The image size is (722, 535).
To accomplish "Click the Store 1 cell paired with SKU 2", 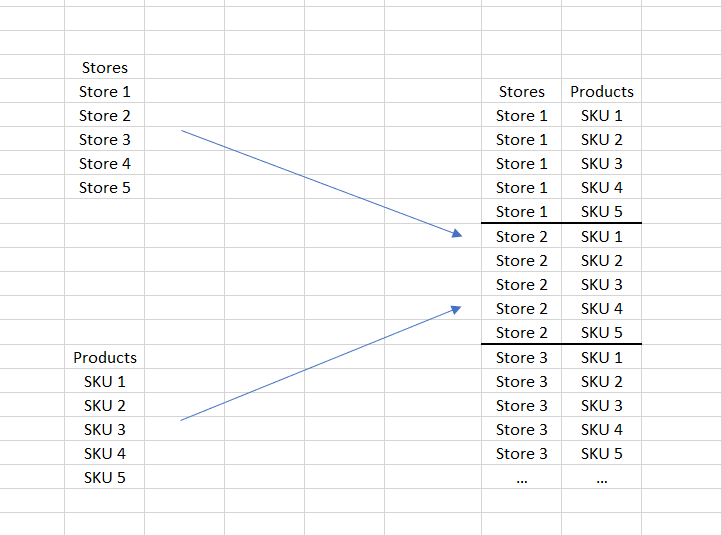I will click(x=522, y=140).
